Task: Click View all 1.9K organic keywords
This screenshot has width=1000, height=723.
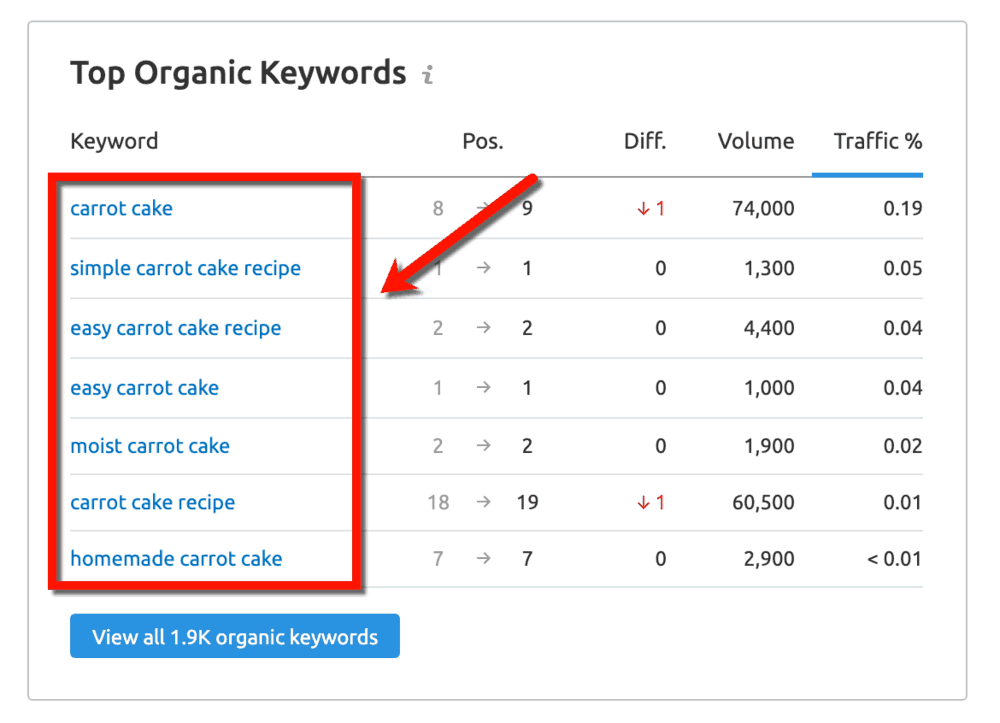Action: coord(234,636)
